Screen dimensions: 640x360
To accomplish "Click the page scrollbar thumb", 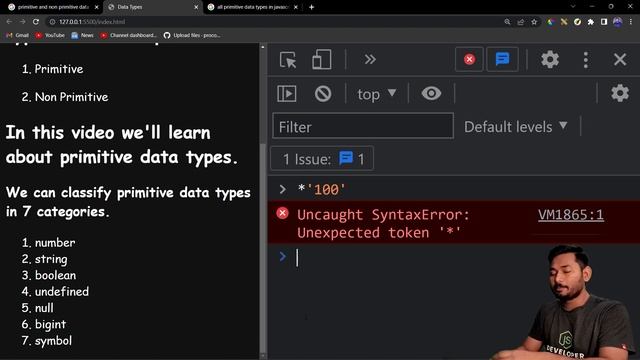I will pyautogui.click(x=263, y=249).
